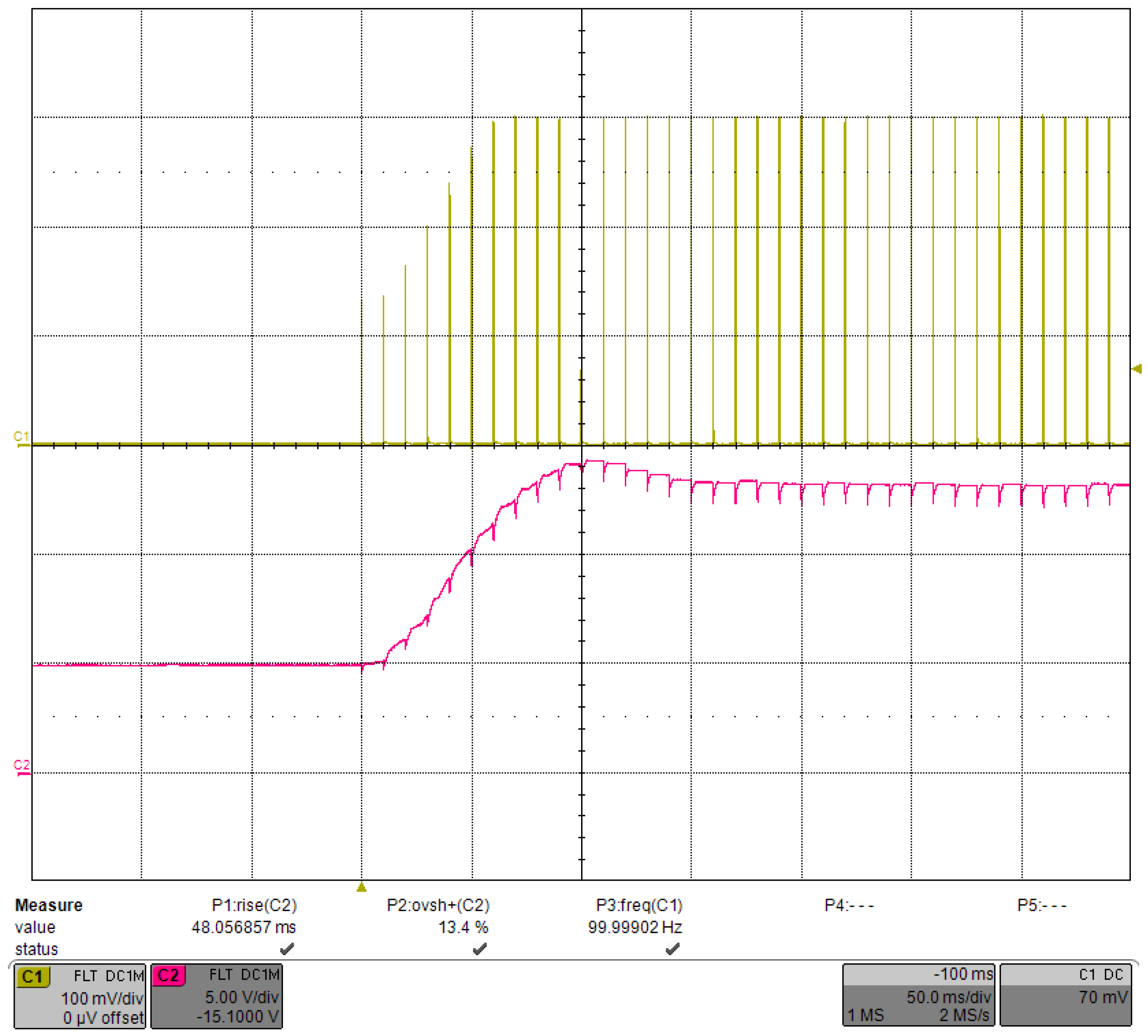The height and width of the screenshot is (1036, 1148).
Task: Click the C1 100 mV/div scale setting
Action: (102, 998)
